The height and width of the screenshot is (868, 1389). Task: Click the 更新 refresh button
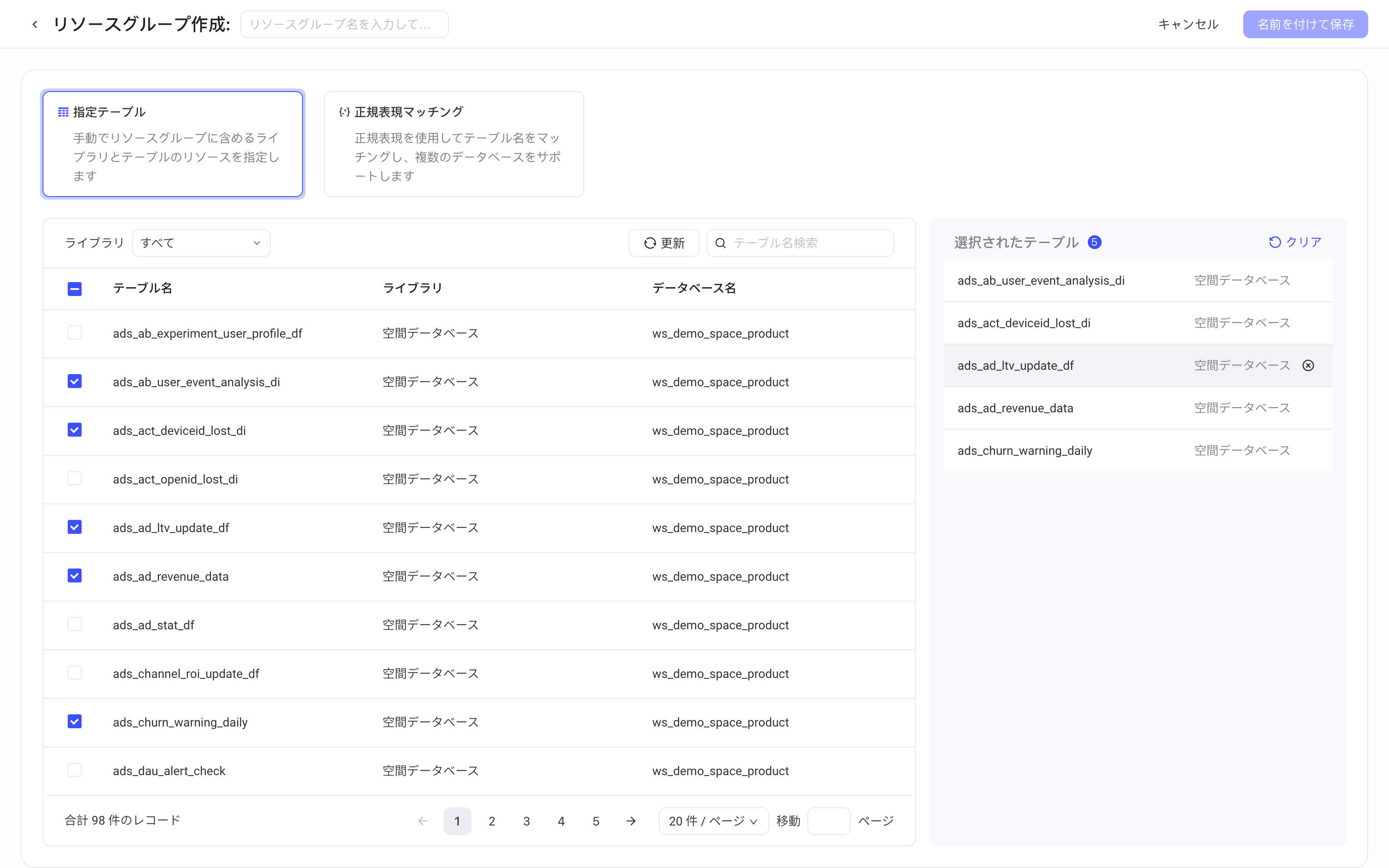pyautogui.click(x=664, y=243)
